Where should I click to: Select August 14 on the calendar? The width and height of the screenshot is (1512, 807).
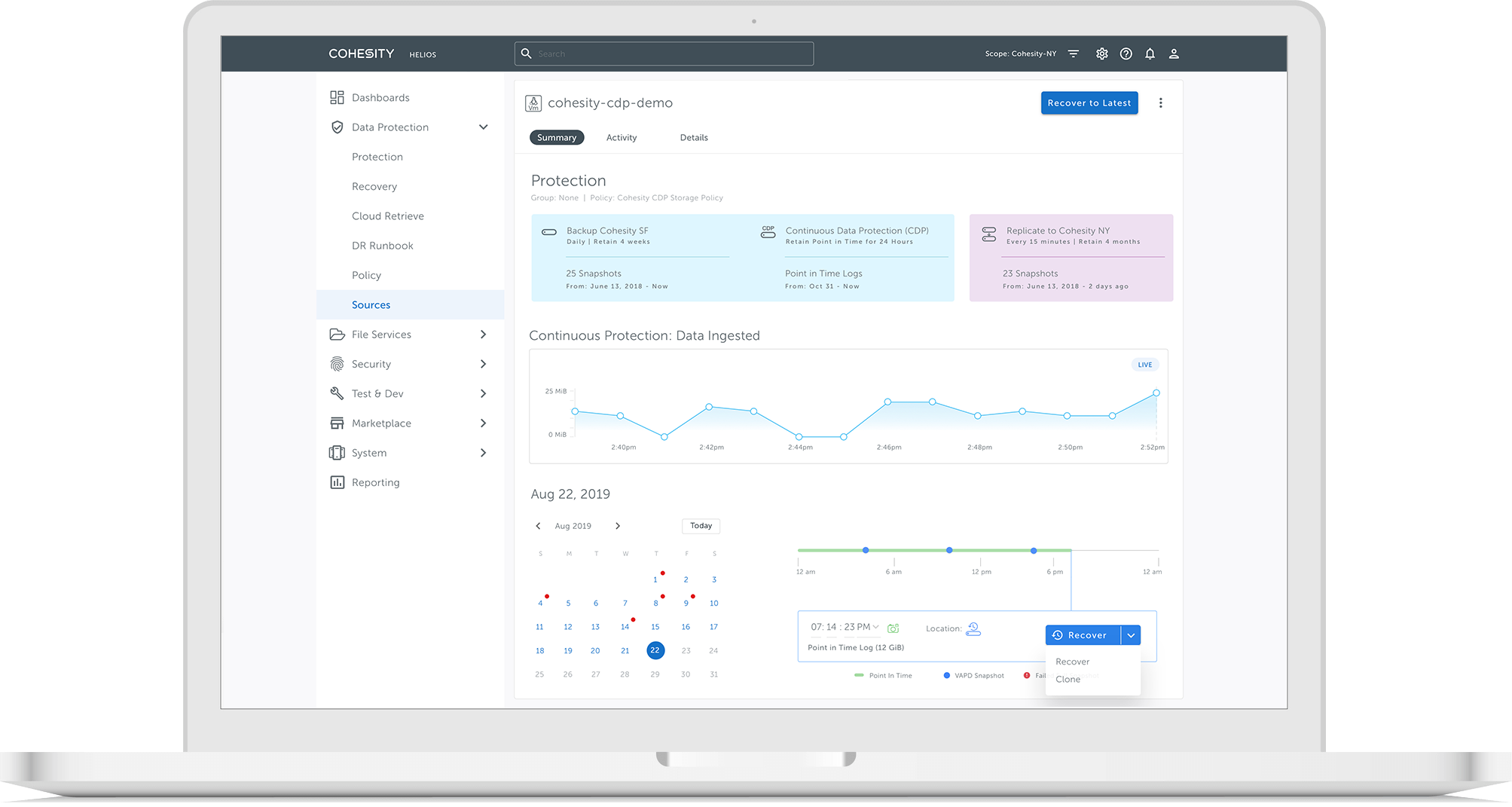click(x=625, y=627)
